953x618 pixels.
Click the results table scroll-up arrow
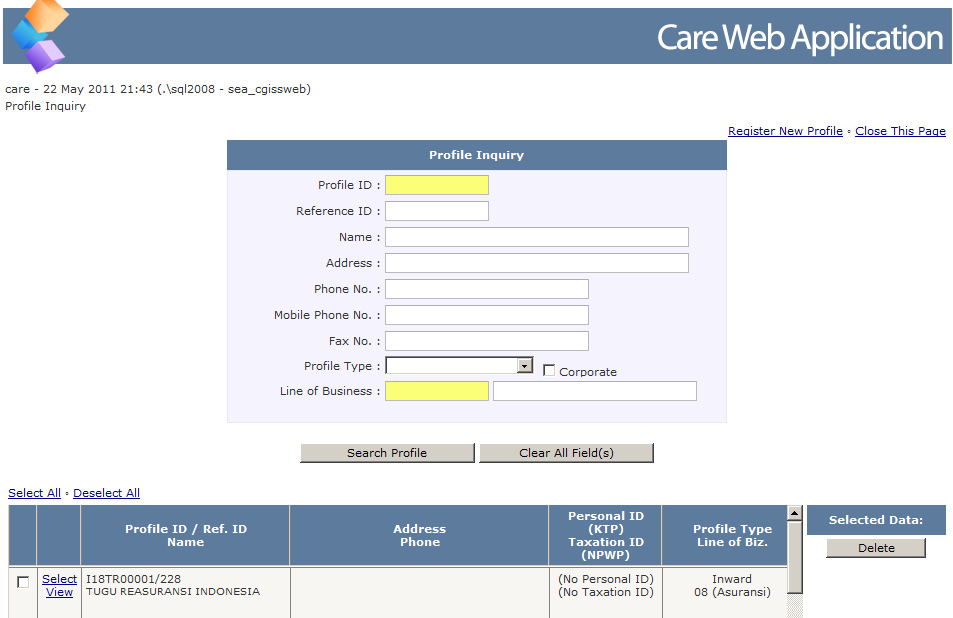795,514
